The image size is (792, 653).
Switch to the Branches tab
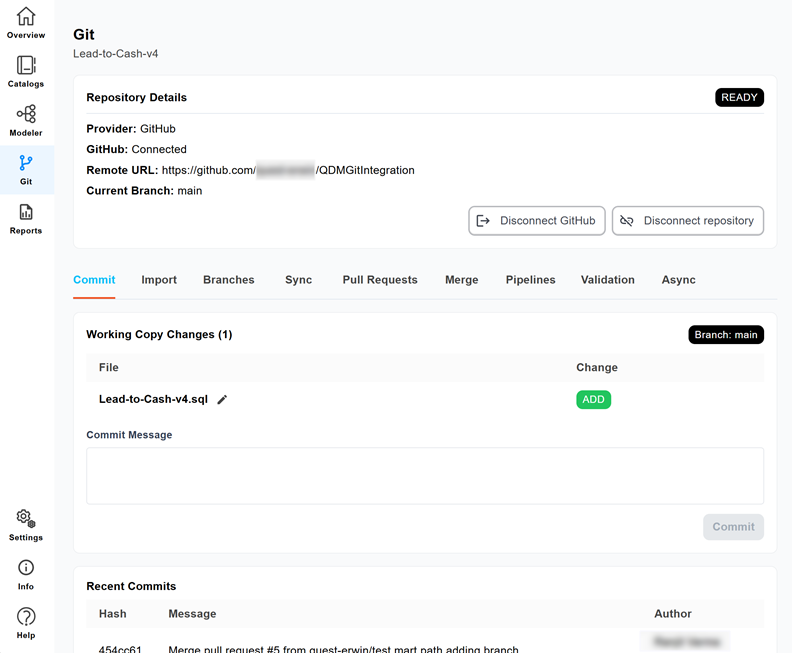tap(229, 280)
